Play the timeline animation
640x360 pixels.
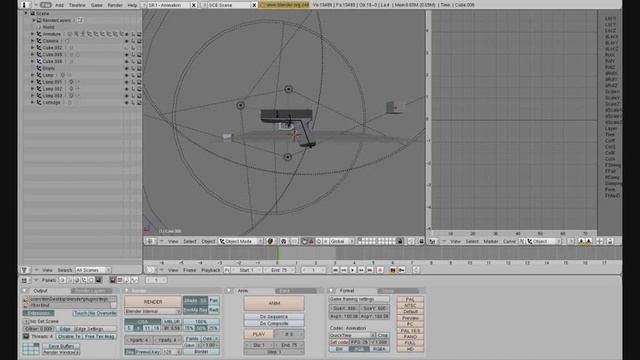(353, 270)
